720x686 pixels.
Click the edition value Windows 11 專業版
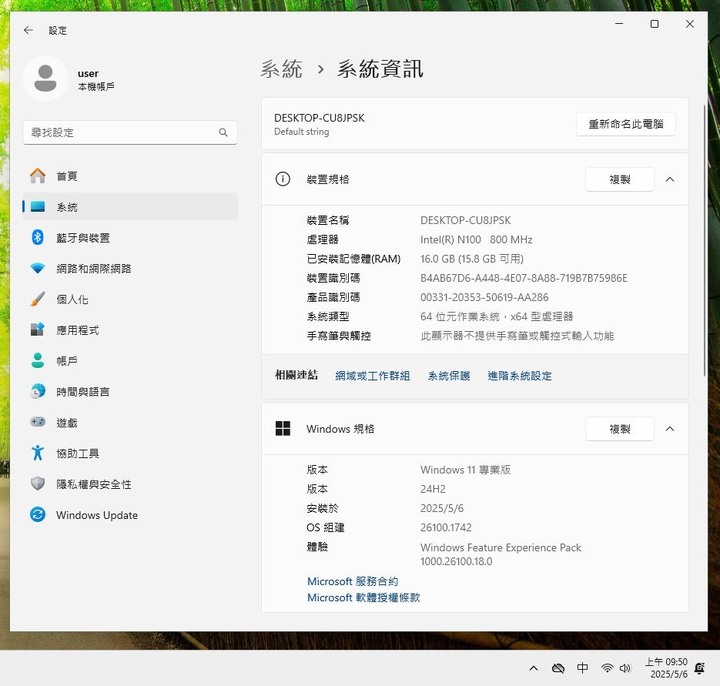pyautogui.click(x=465, y=469)
